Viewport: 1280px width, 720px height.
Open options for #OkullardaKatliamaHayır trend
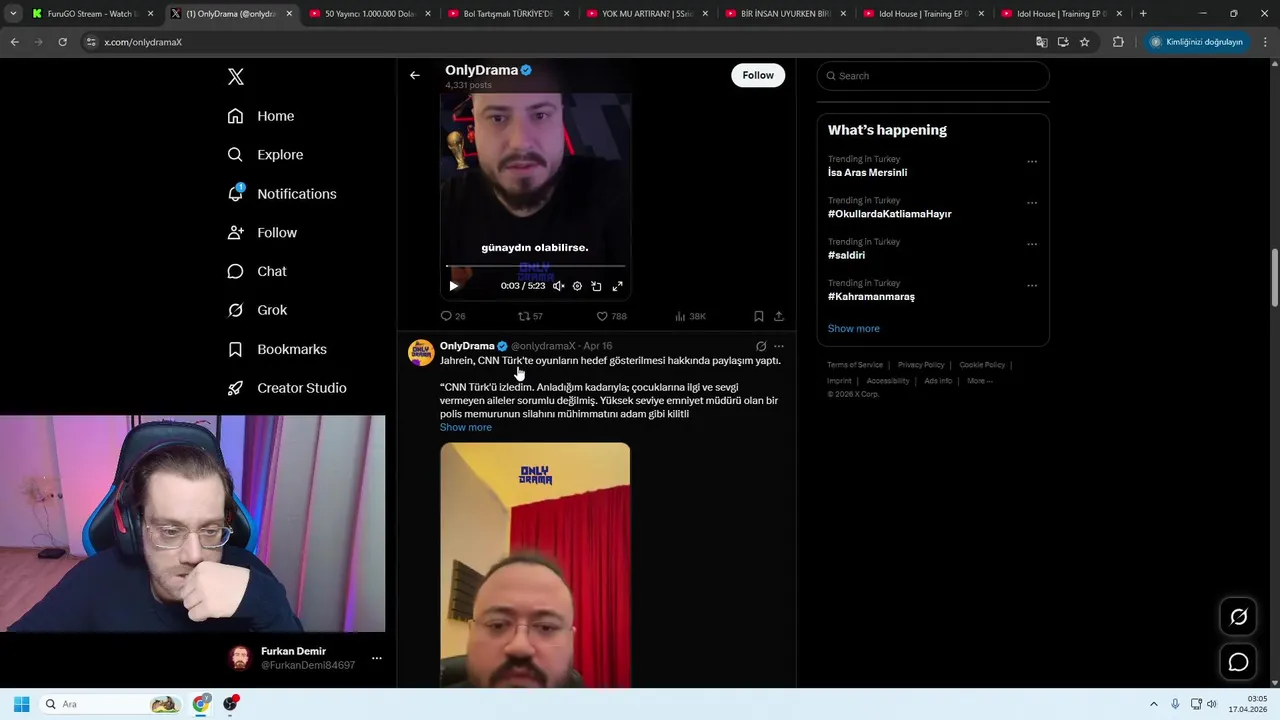point(1032,203)
